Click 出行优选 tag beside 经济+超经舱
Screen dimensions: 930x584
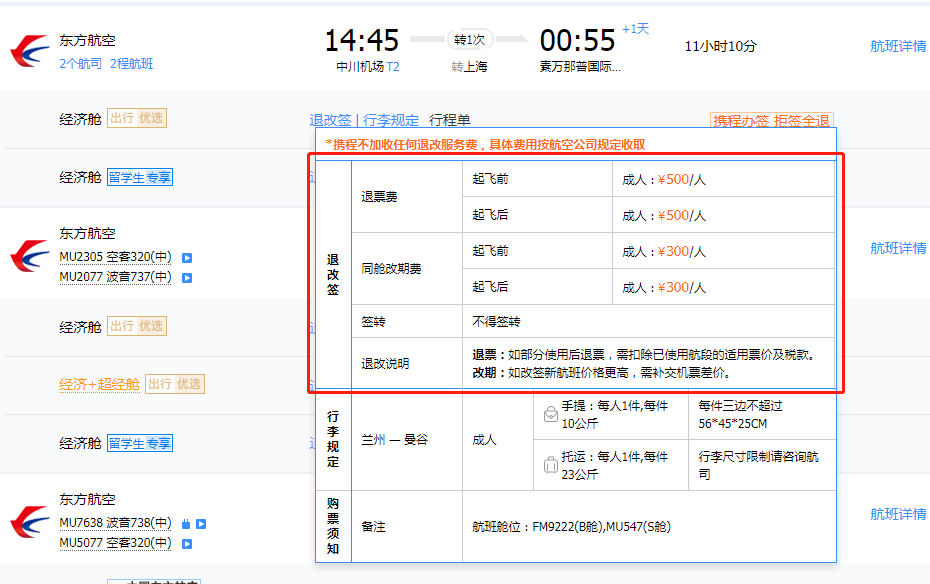coord(175,384)
